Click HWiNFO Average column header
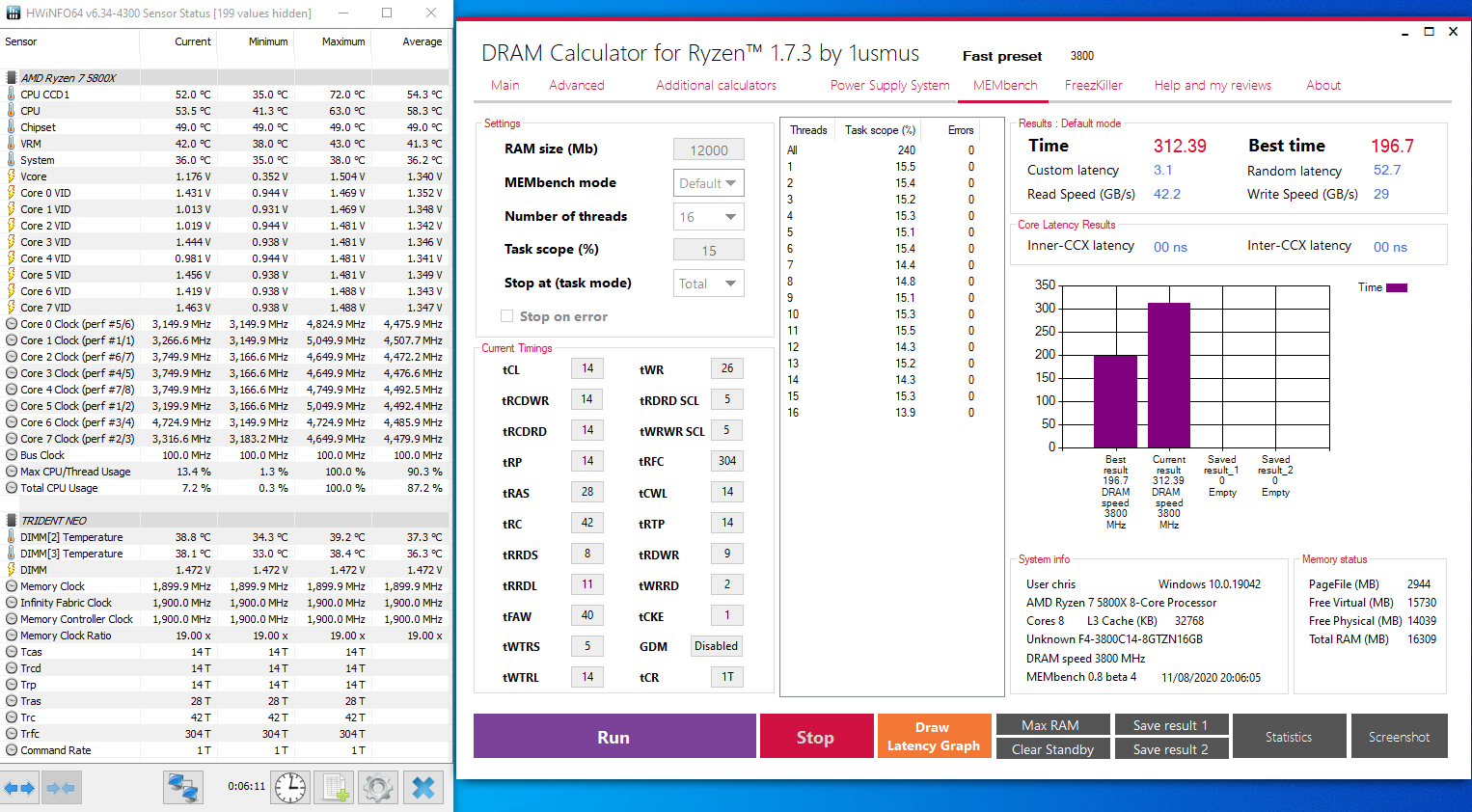The width and height of the screenshot is (1472, 812). (411, 41)
